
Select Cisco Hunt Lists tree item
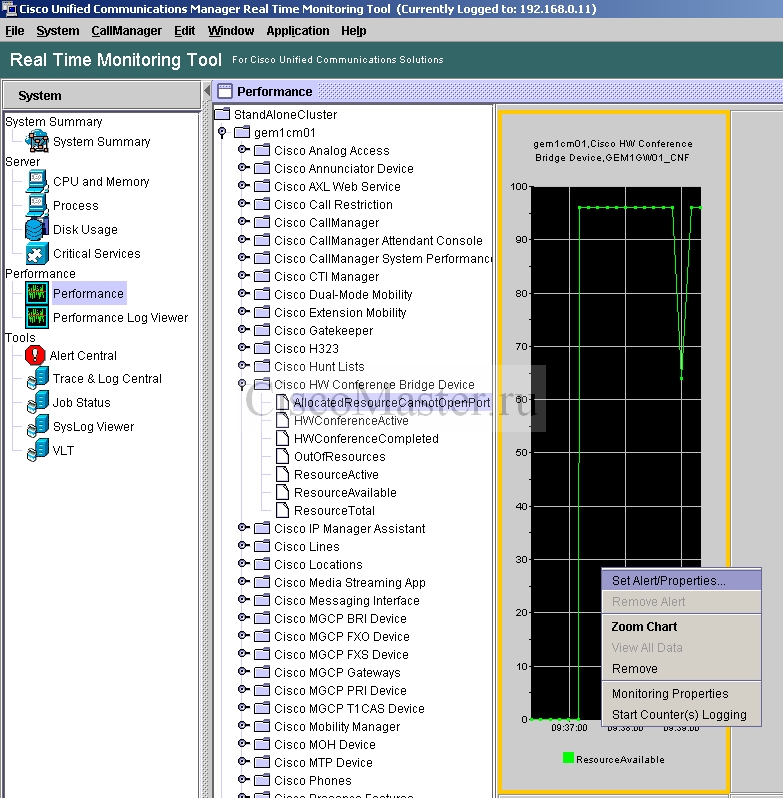320,366
